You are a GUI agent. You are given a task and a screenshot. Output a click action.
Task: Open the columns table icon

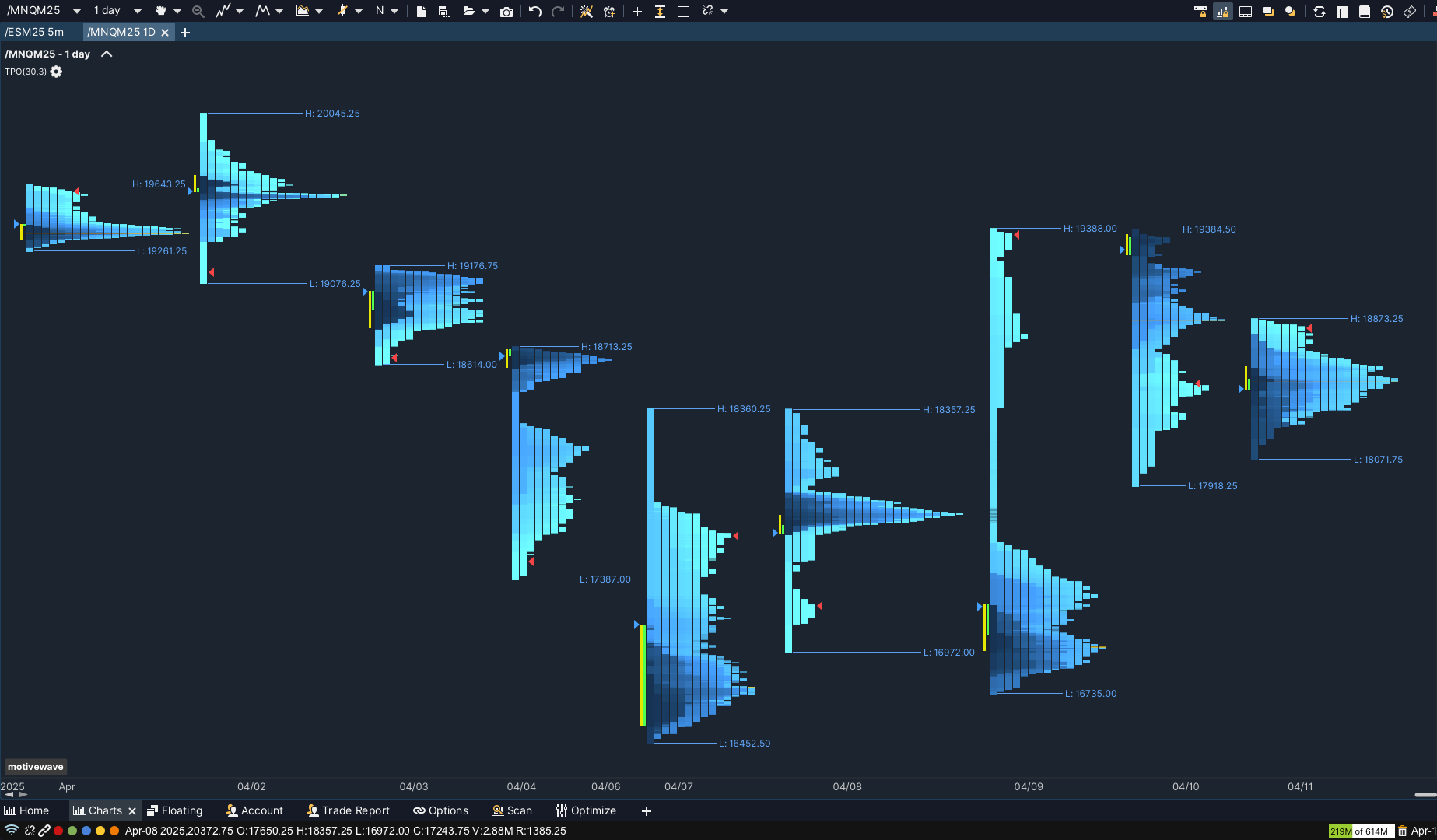pos(1342,12)
